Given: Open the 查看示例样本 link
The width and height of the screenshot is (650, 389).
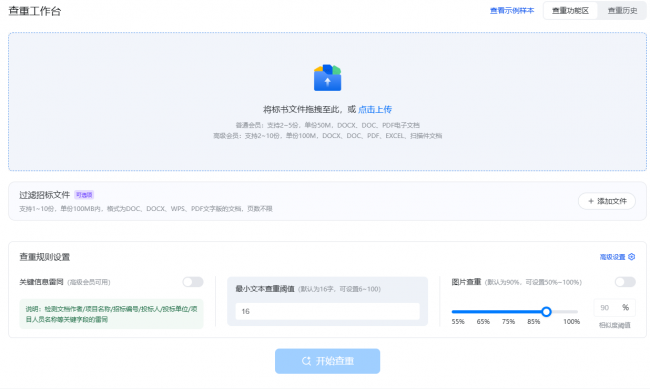Looking at the screenshot, I should [x=512, y=11].
